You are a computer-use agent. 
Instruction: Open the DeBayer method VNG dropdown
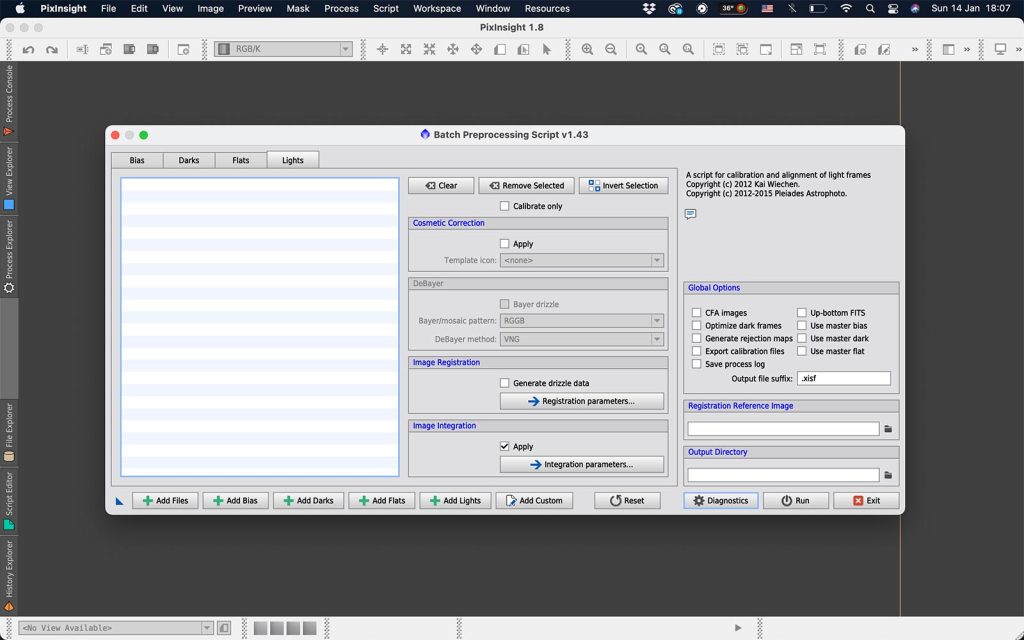[582, 339]
